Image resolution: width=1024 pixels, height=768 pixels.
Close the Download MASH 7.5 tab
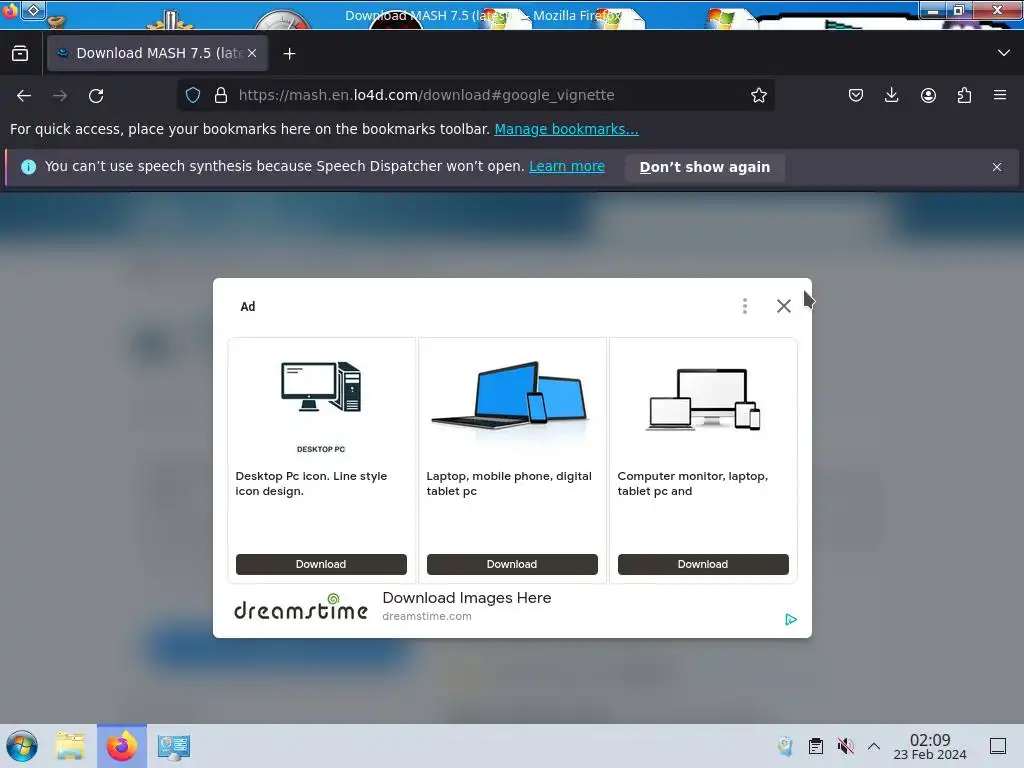pos(252,54)
